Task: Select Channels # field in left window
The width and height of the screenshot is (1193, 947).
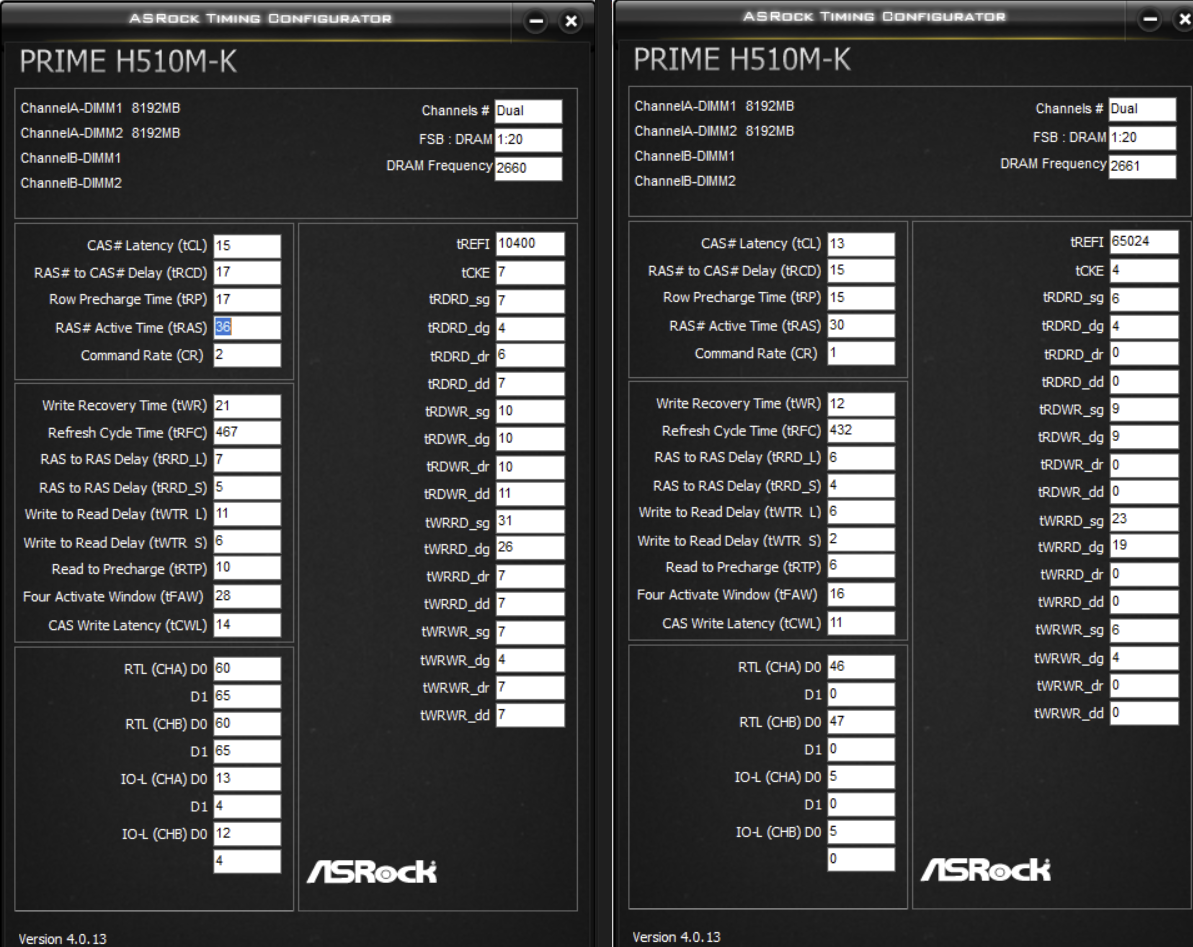Action: [528, 111]
